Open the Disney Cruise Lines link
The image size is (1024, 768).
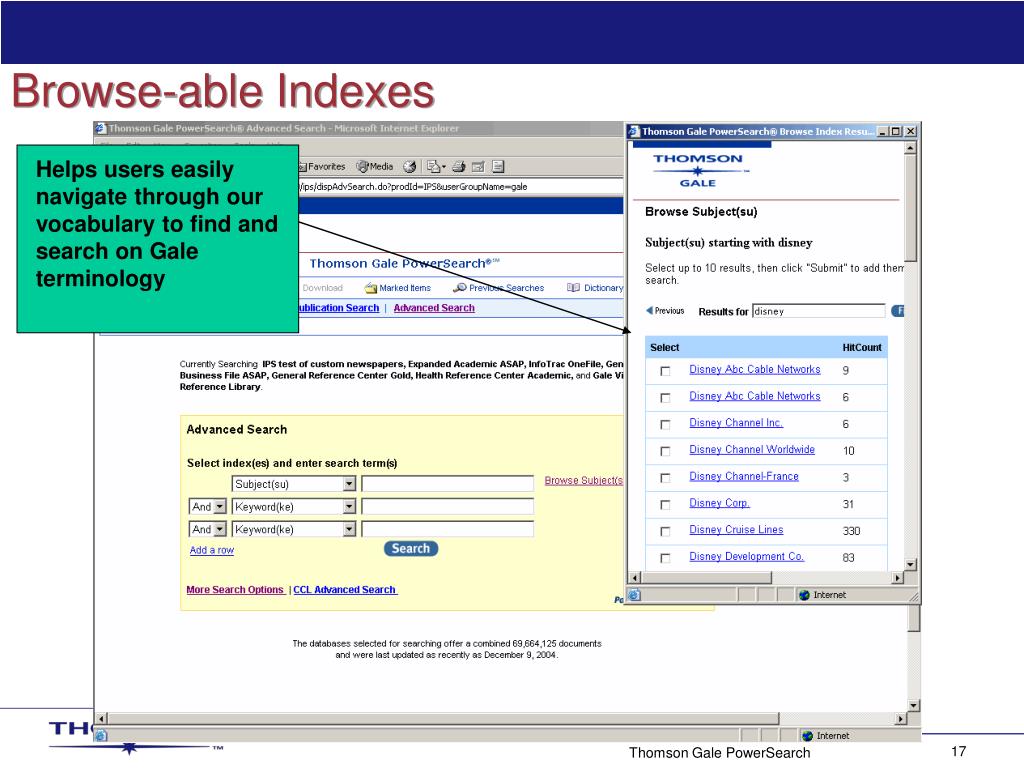click(737, 530)
